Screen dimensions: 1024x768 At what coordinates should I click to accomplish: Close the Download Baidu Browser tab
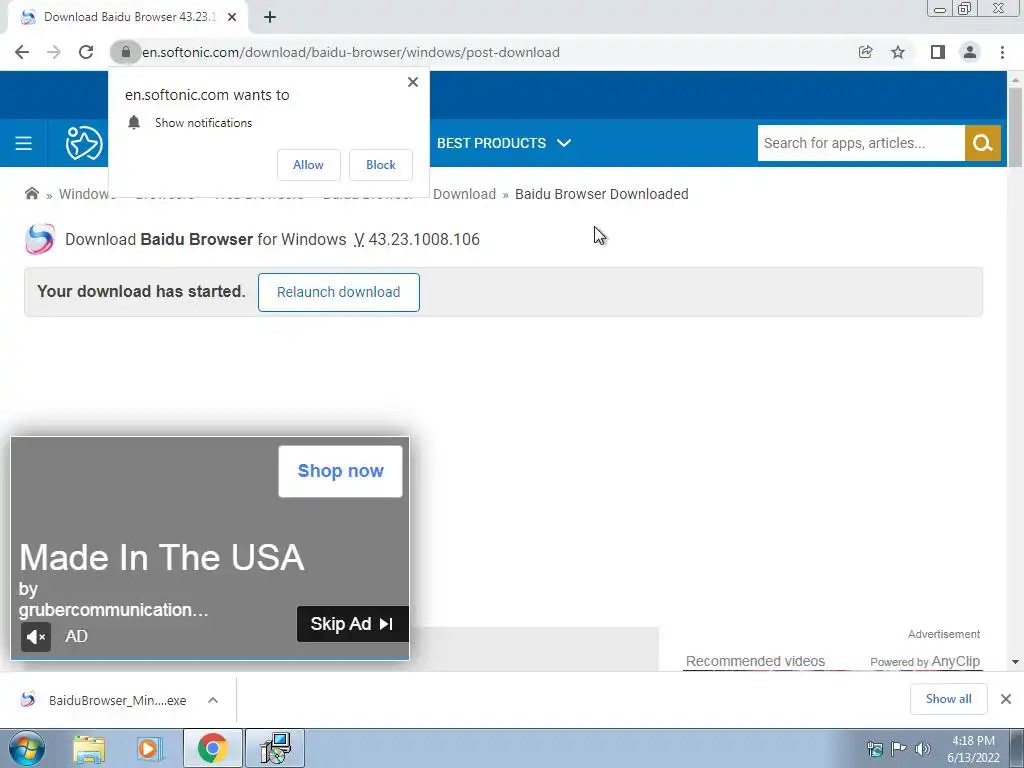(x=232, y=17)
